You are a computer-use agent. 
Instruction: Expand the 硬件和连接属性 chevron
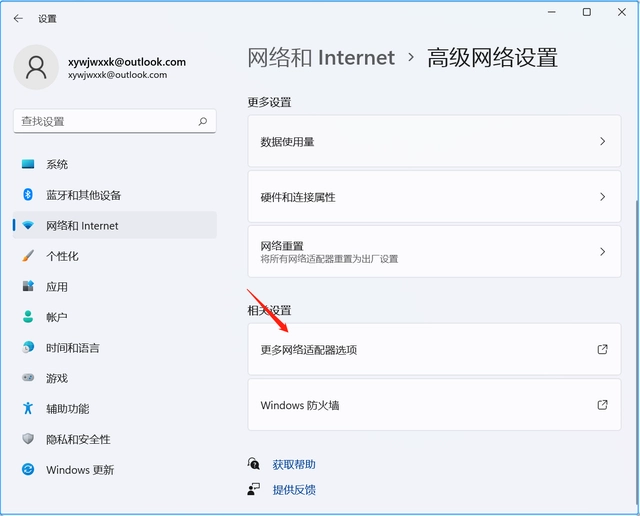(602, 197)
